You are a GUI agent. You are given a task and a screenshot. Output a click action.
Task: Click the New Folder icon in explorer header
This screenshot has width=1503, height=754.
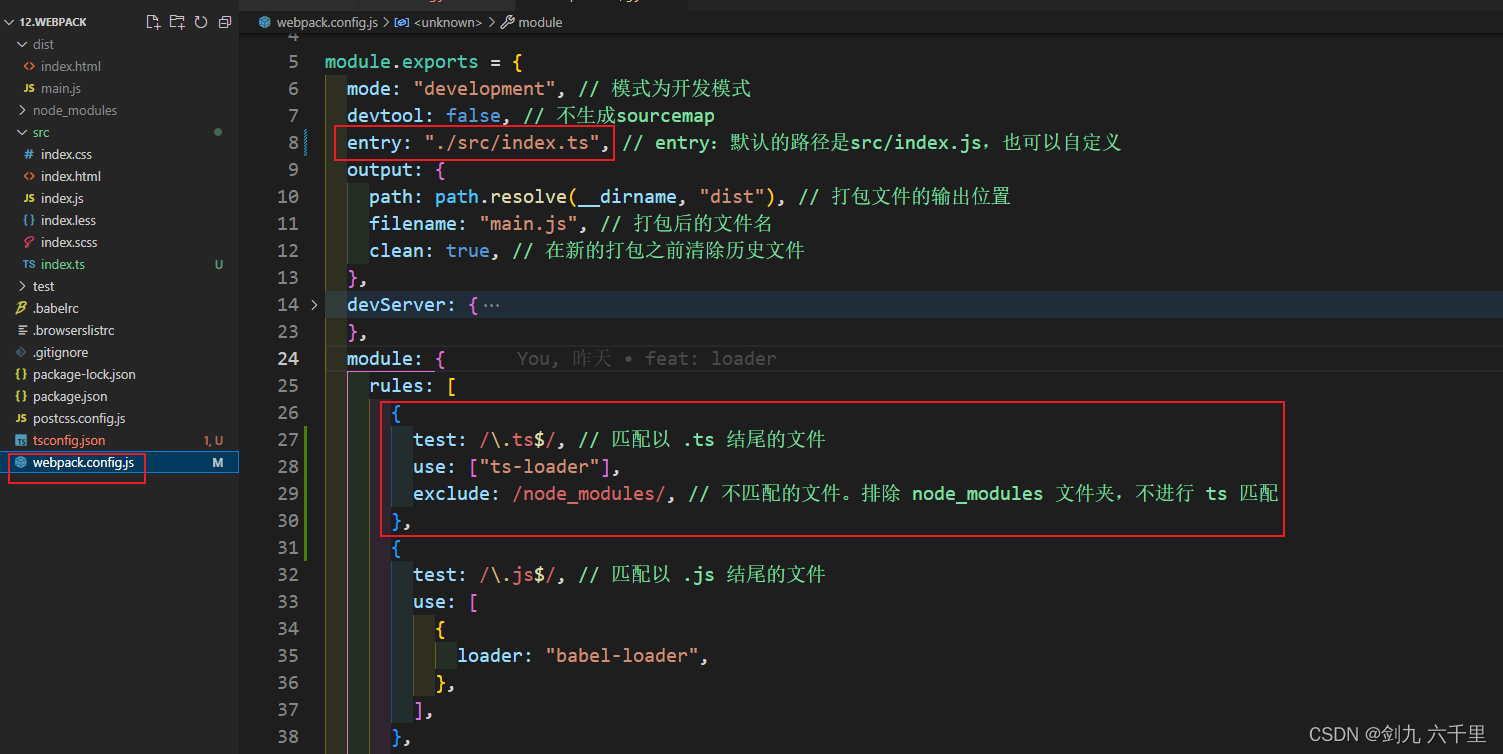[177, 22]
